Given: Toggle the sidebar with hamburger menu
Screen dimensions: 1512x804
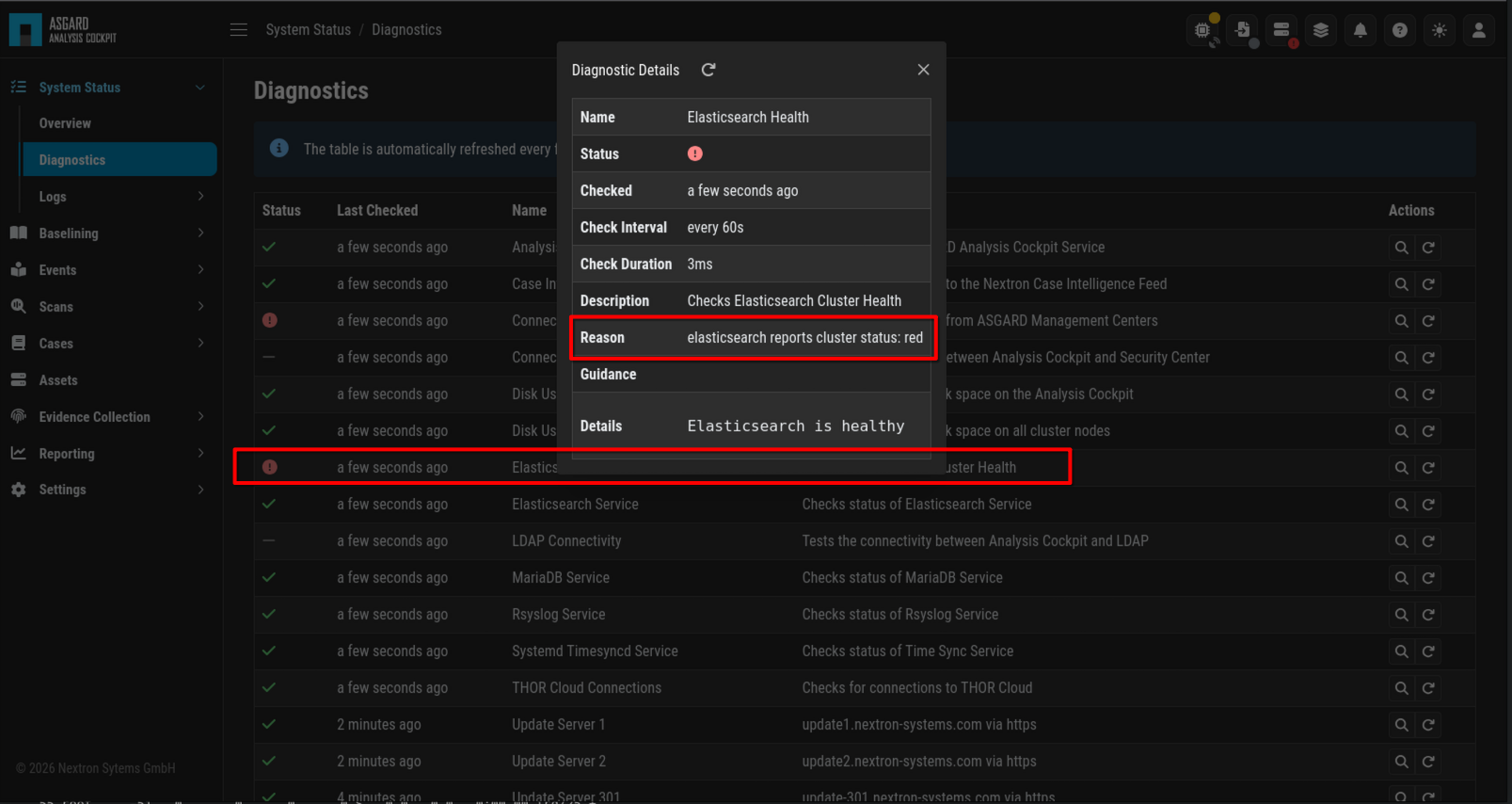Looking at the screenshot, I should tap(239, 30).
